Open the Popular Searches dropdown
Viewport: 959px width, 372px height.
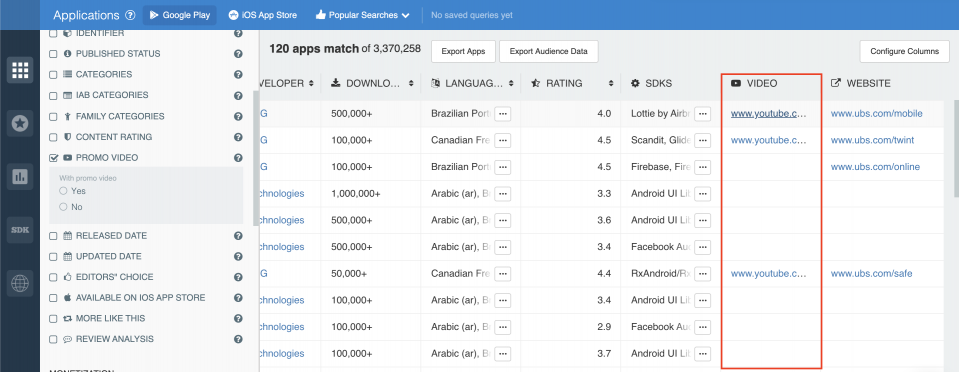363,15
